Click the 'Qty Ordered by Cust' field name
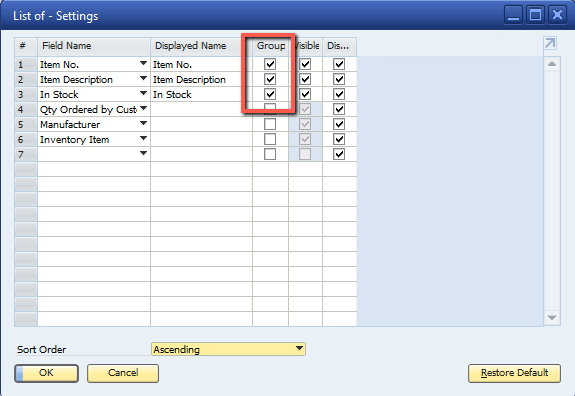Viewport: 575px width, 396px height. click(x=88, y=110)
